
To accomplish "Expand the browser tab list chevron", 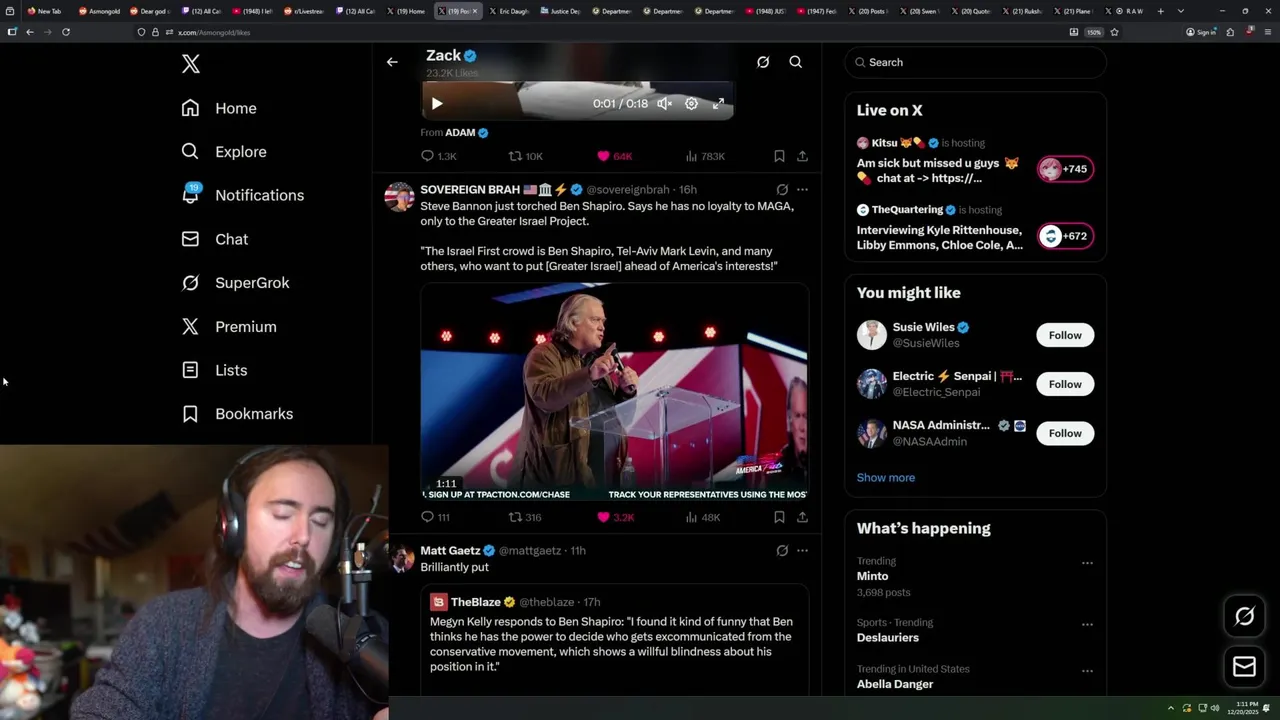I will pos(1181,11).
